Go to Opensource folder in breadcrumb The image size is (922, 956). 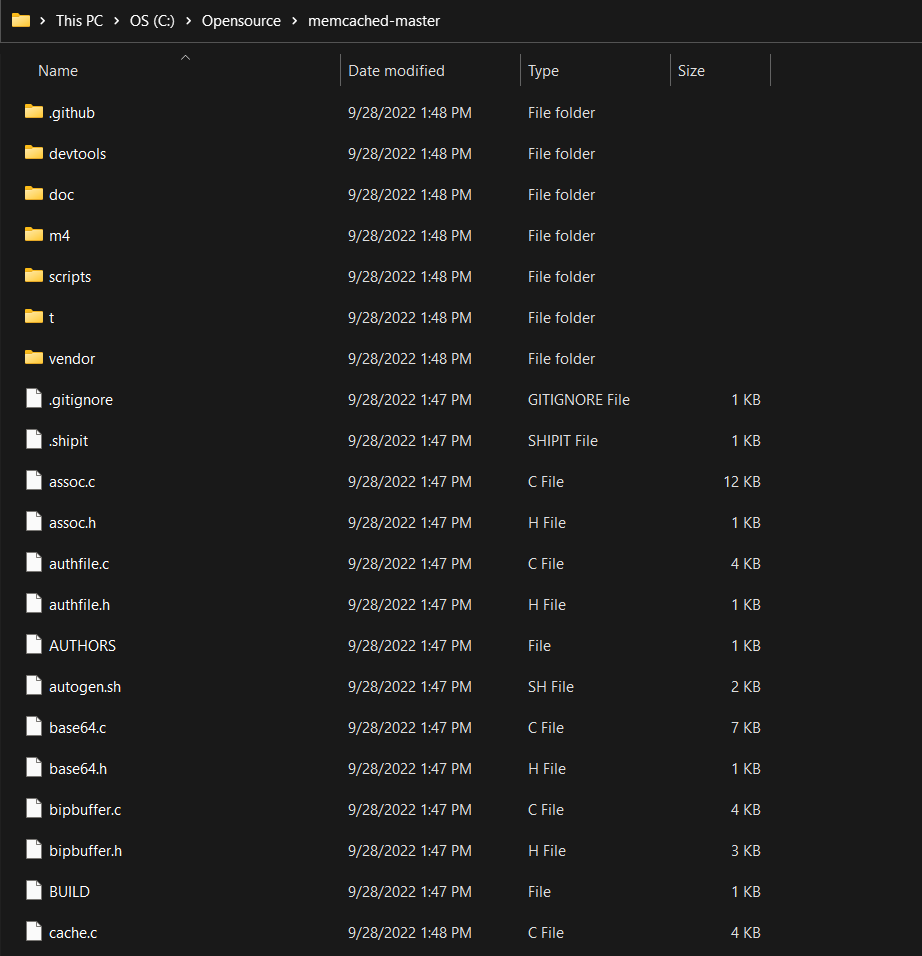241,21
